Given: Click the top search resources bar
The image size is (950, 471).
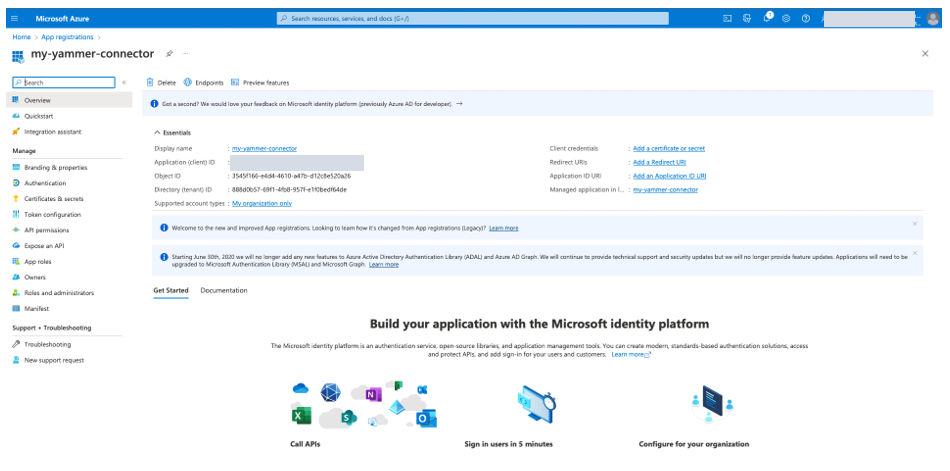Looking at the screenshot, I should (x=473, y=19).
